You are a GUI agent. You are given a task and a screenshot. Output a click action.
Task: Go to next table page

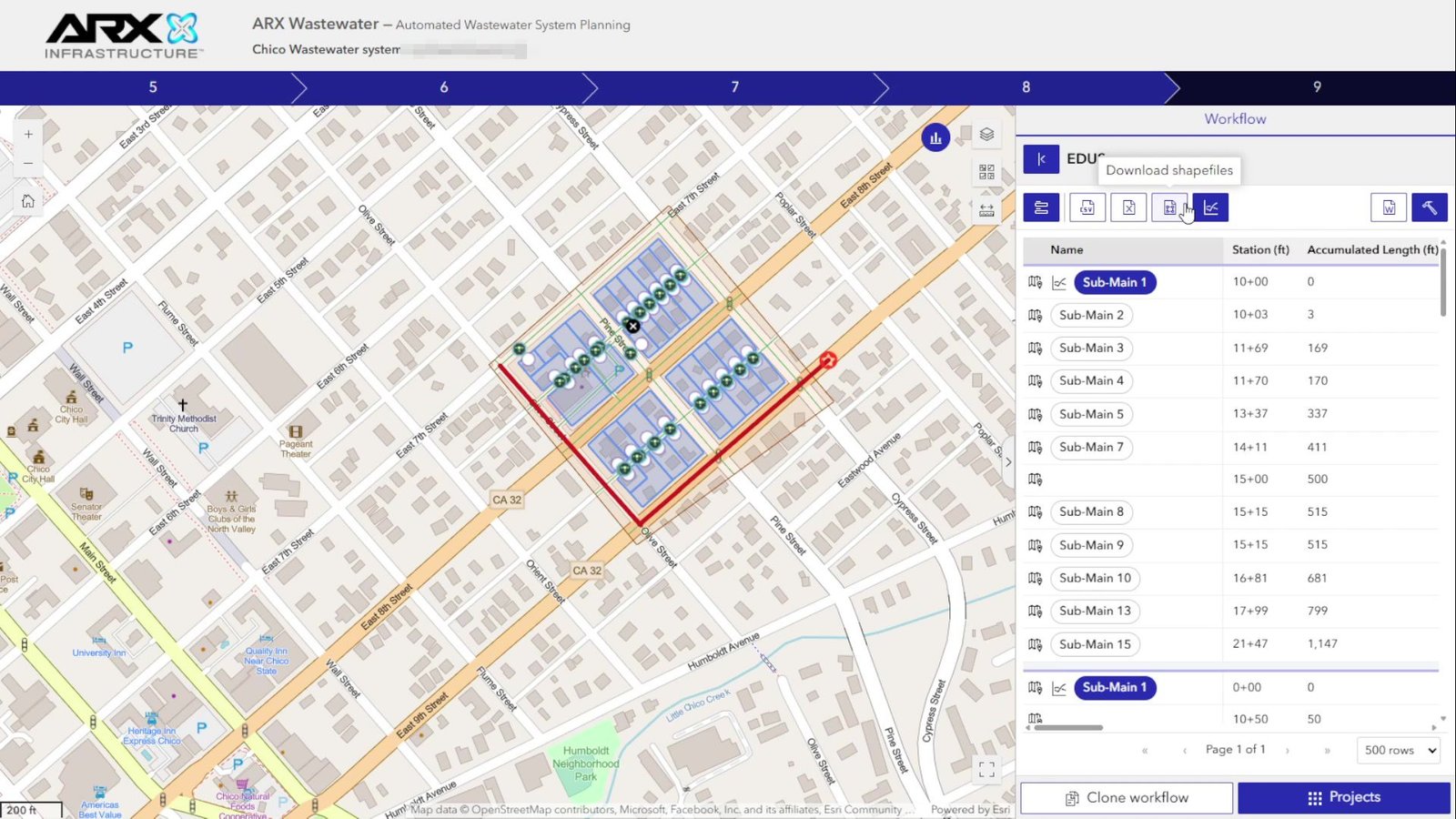pyautogui.click(x=1288, y=750)
